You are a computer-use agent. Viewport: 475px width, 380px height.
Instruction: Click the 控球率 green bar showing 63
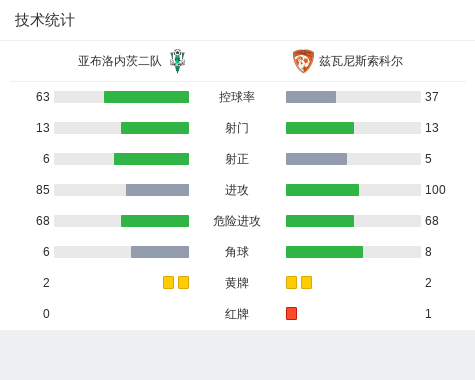coord(146,97)
